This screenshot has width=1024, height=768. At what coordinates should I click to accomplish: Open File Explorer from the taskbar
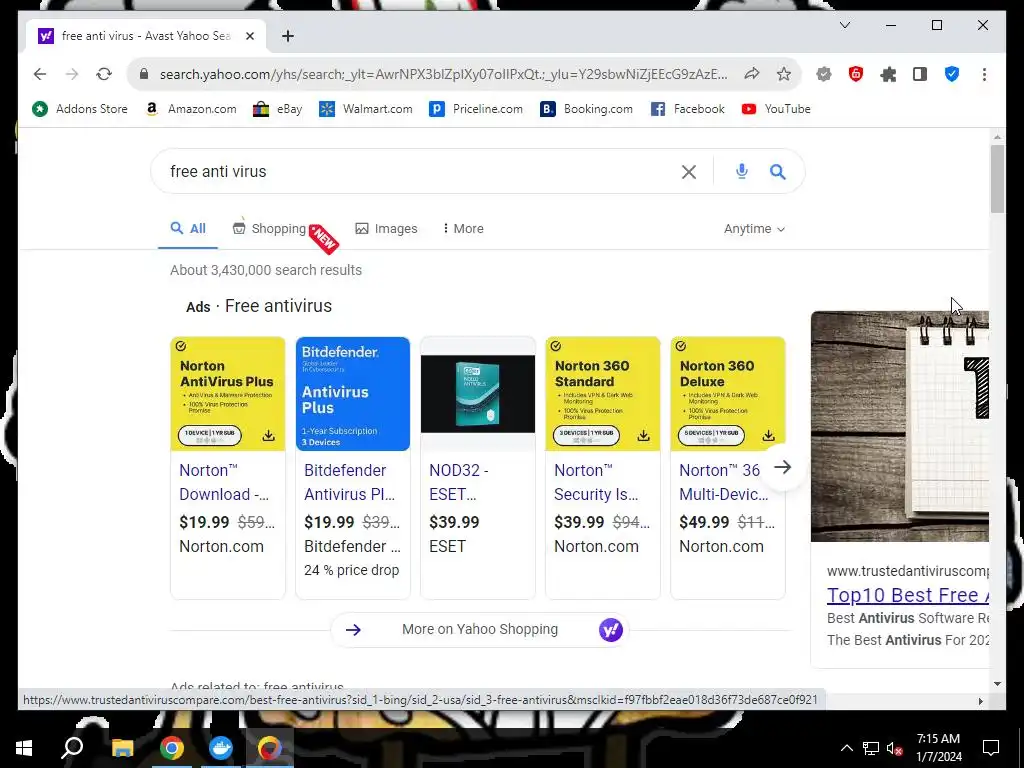(x=122, y=748)
